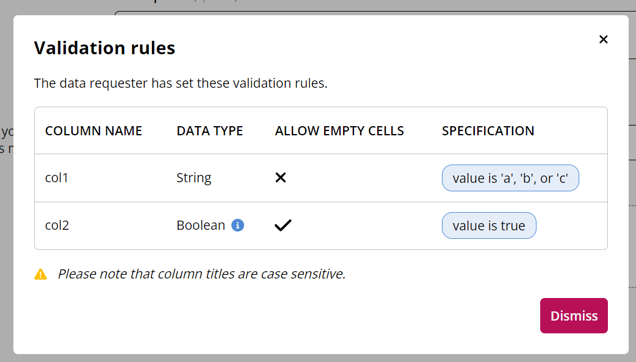Viewport: 636px width, 362px height.
Task: Dismiss the validation rules dialog
Action: pyautogui.click(x=574, y=316)
